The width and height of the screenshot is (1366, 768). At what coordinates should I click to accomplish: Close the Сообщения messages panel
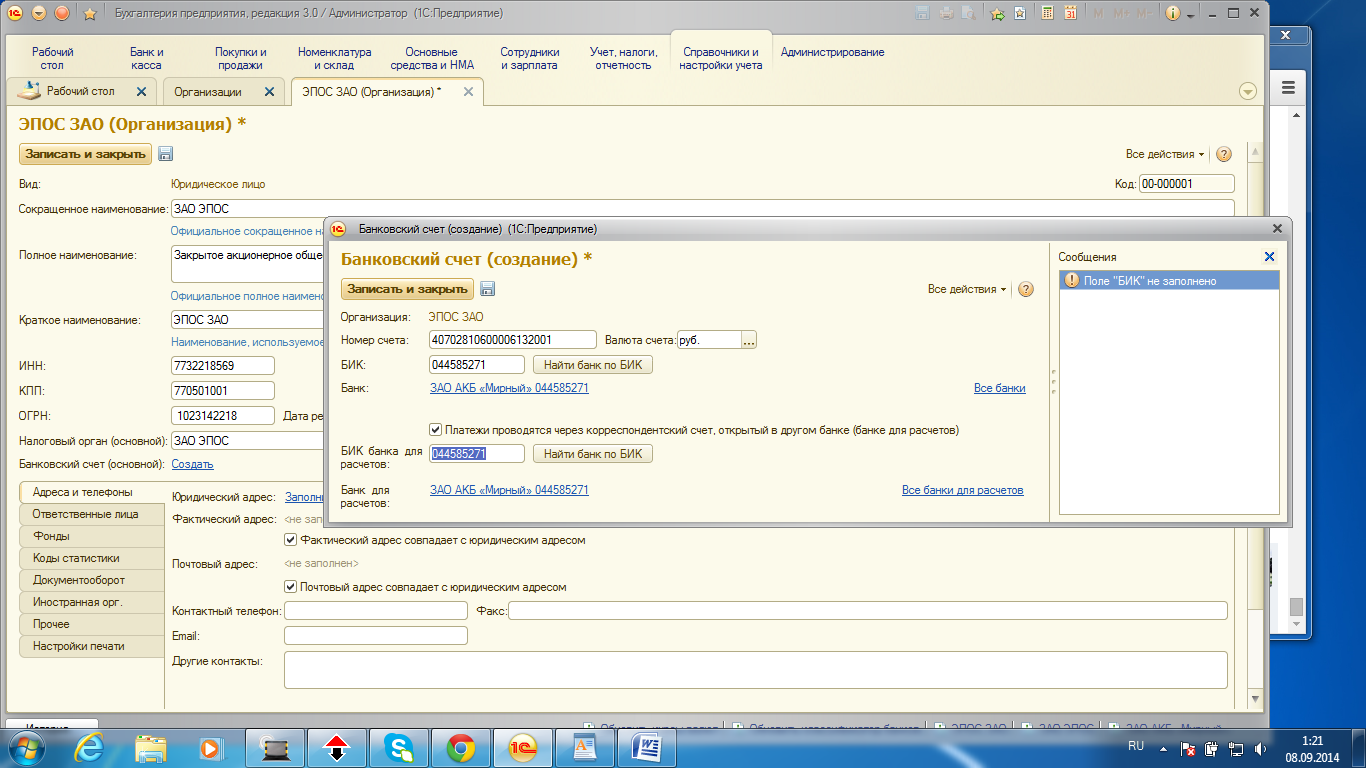click(1270, 257)
